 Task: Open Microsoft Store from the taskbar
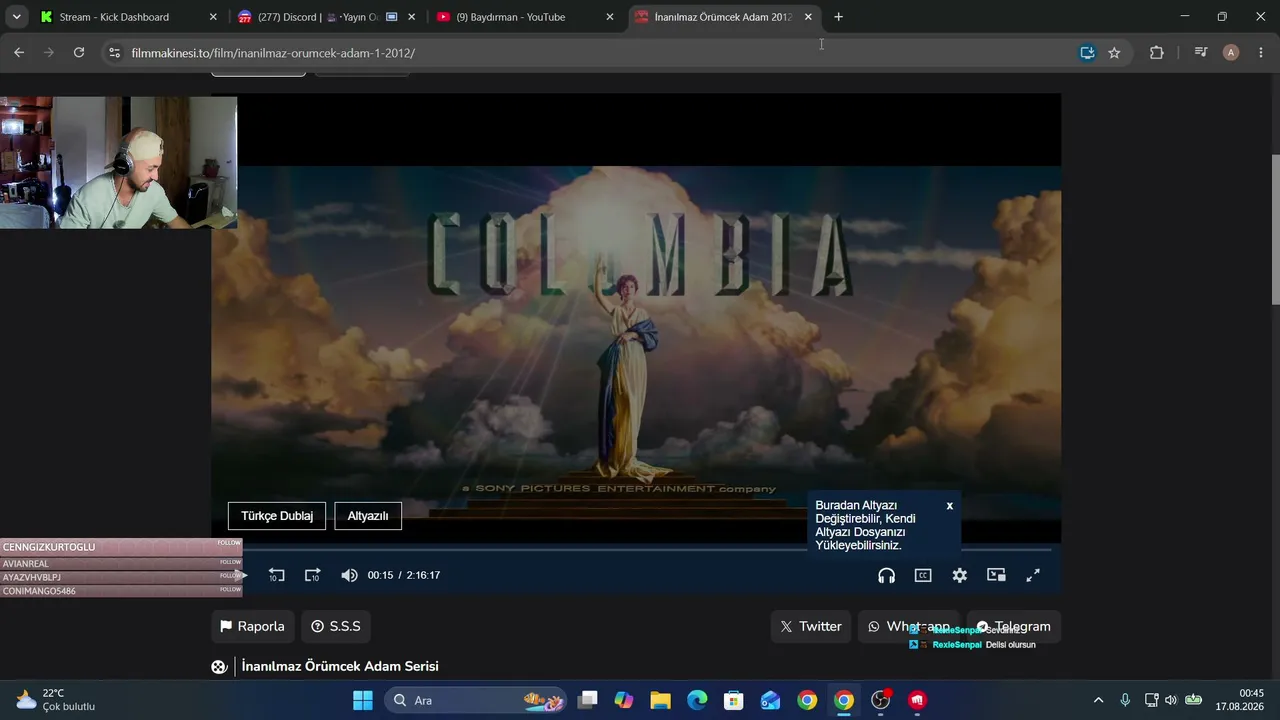pyautogui.click(x=734, y=700)
